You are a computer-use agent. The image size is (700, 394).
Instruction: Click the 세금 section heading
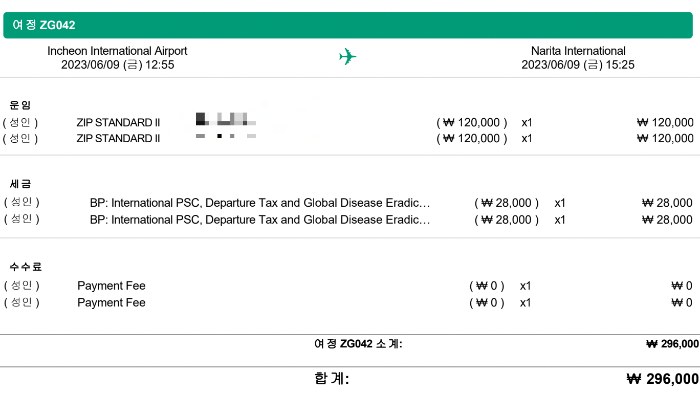click(x=20, y=184)
